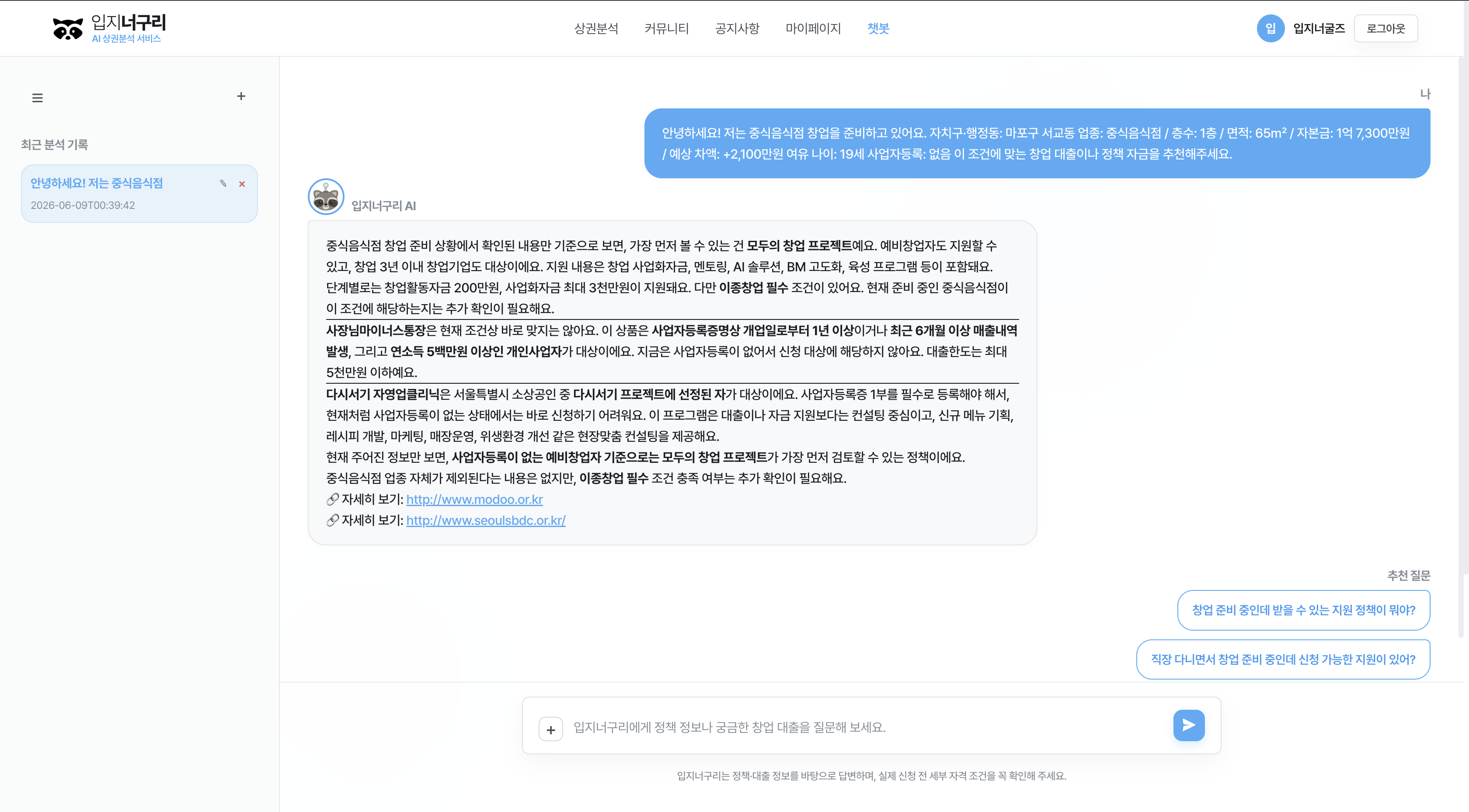Click the attach plus button in input box
The width and height of the screenshot is (1469, 812).
point(551,729)
